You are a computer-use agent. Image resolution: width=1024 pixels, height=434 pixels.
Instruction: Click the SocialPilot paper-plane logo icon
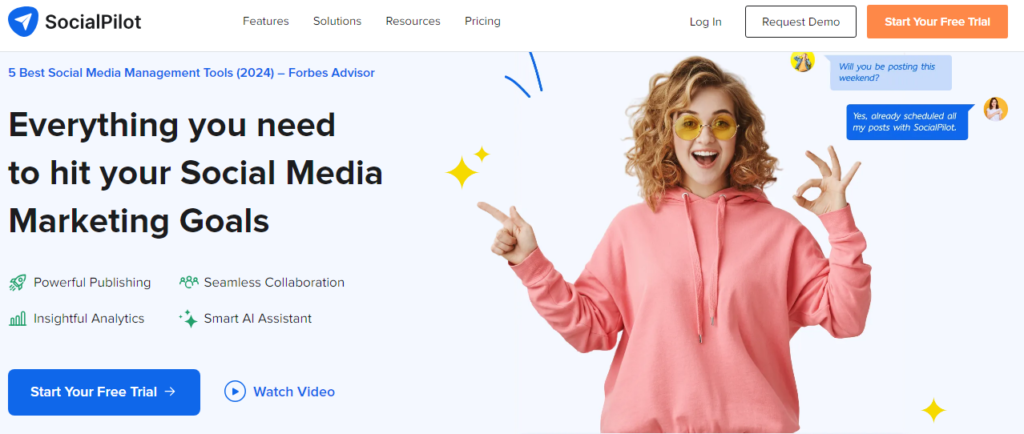pos(23,22)
